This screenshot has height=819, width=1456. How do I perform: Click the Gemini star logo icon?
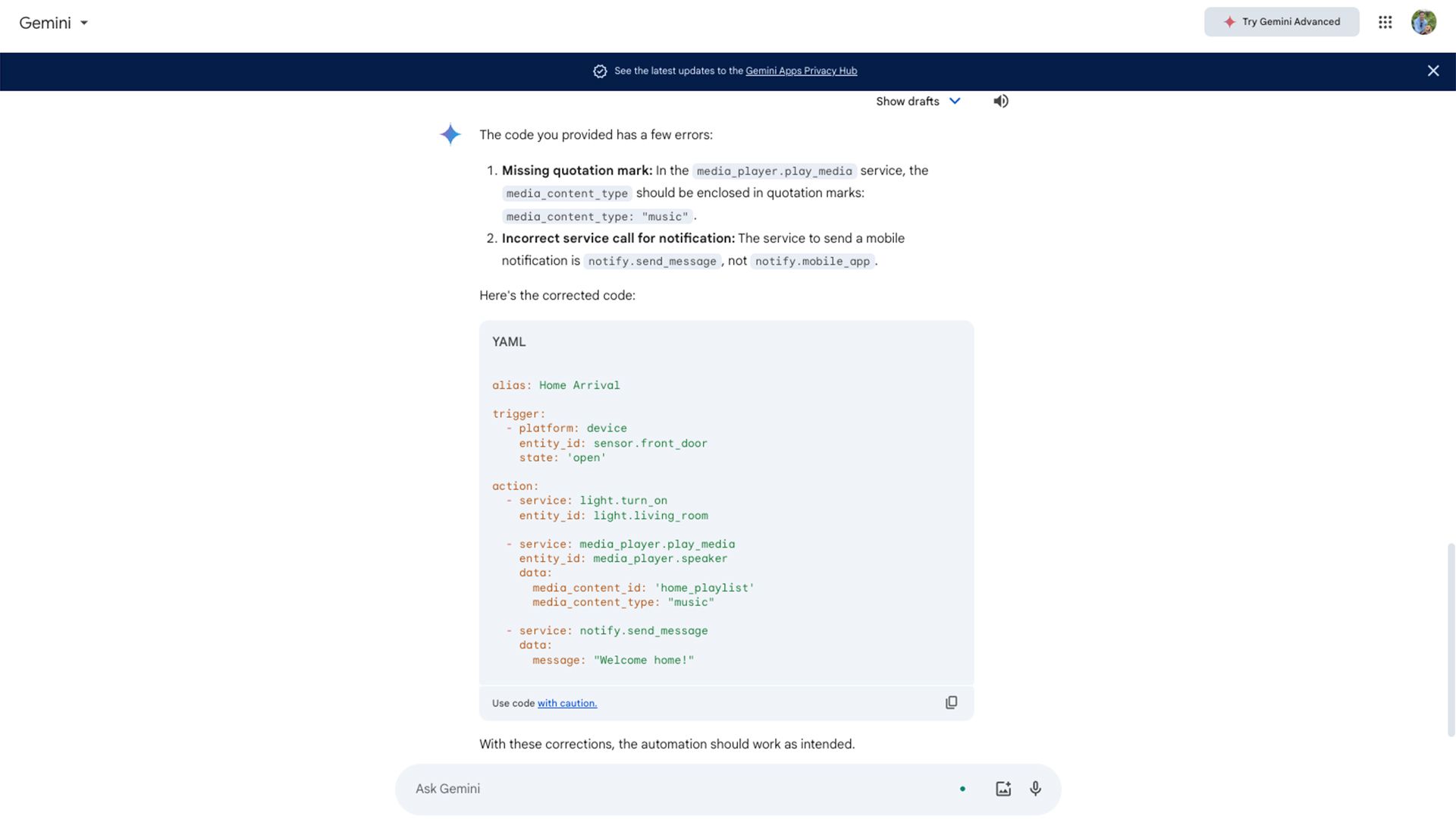pos(450,134)
